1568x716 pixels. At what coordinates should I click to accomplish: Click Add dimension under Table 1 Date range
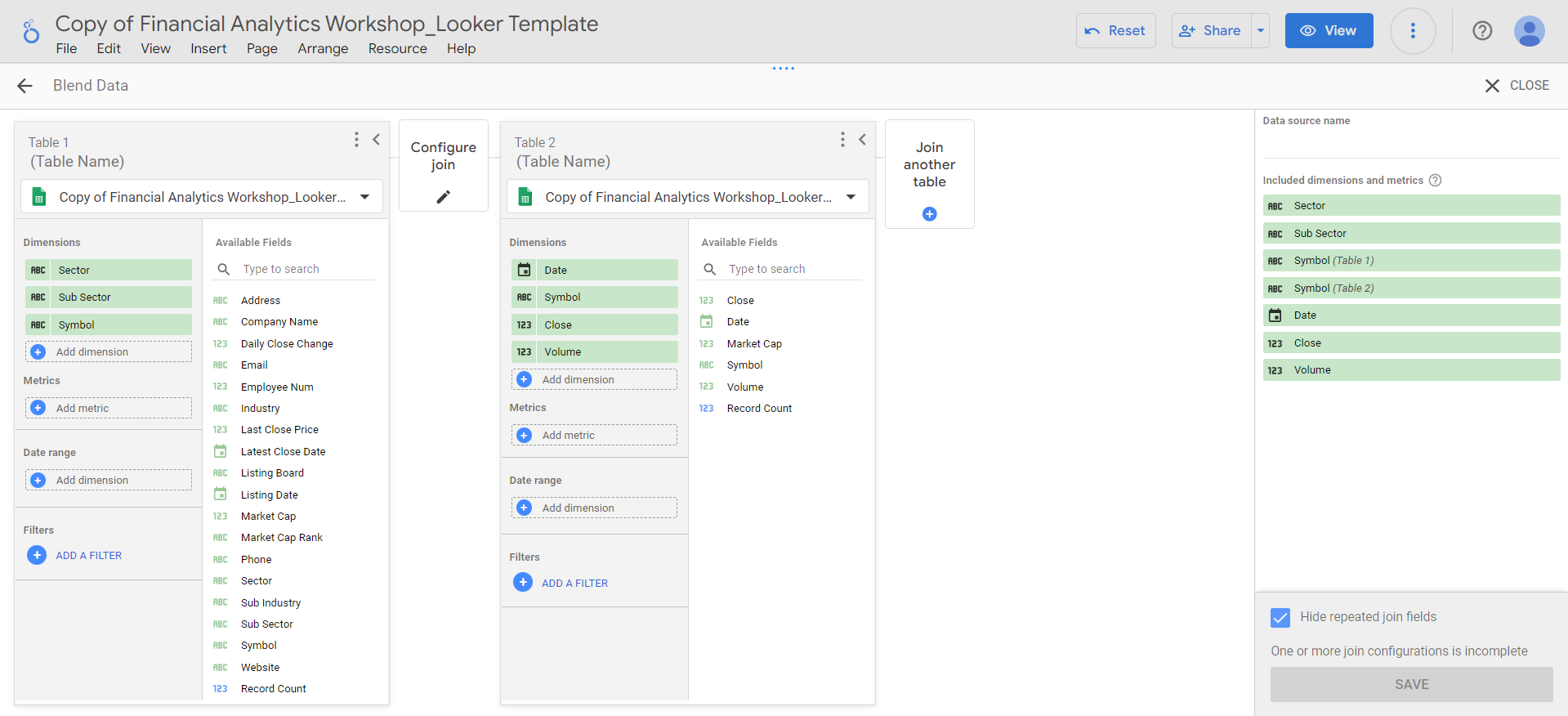[109, 480]
